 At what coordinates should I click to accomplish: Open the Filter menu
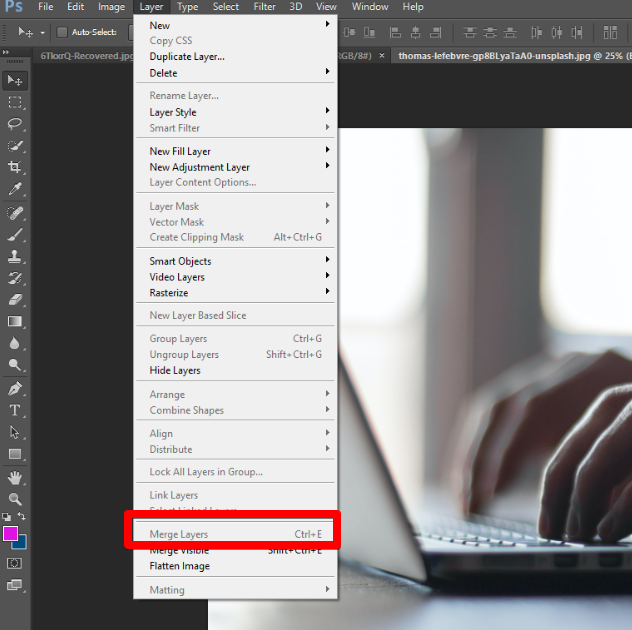(x=264, y=7)
